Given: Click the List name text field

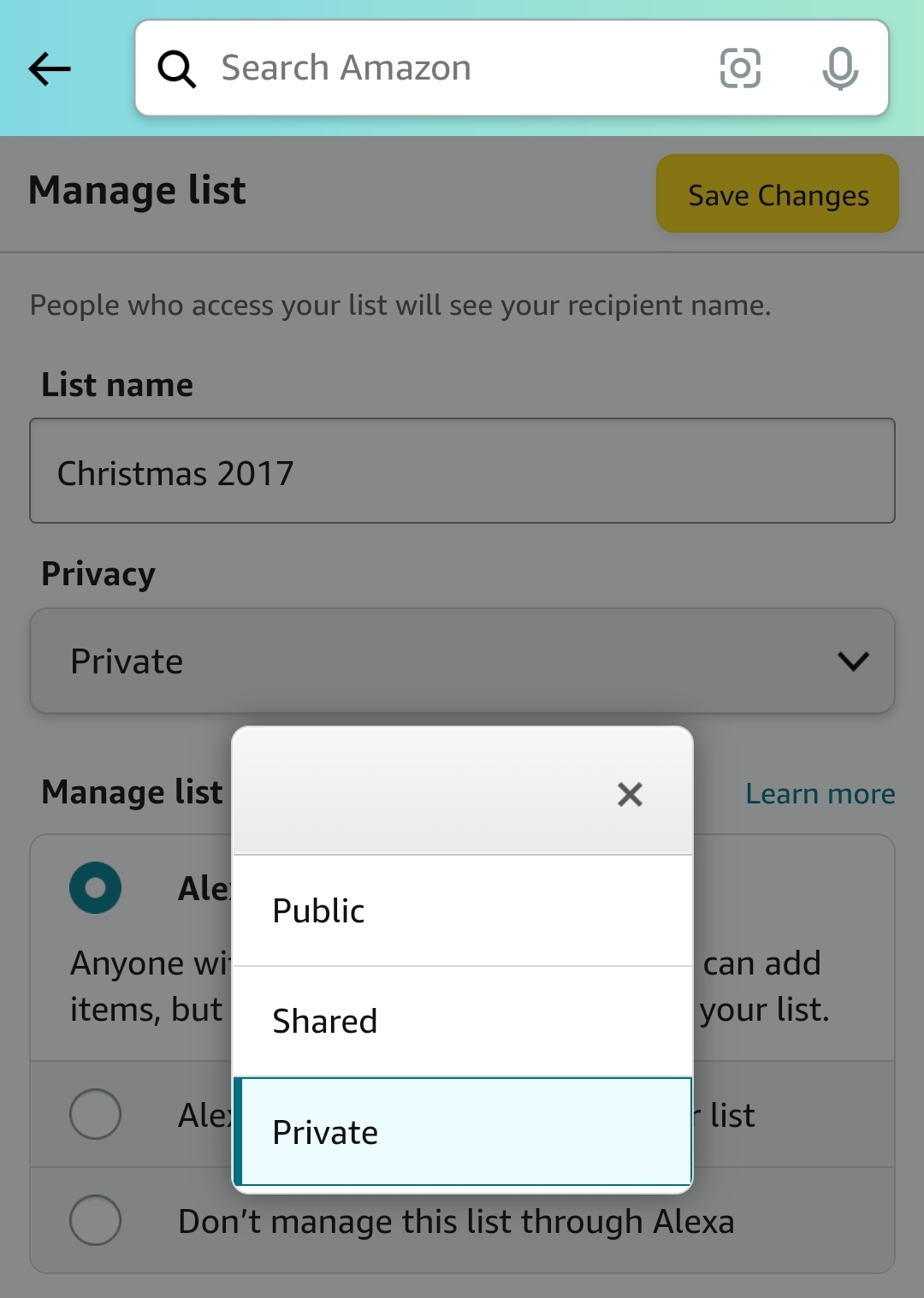Looking at the screenshot, I should point(462,471).
